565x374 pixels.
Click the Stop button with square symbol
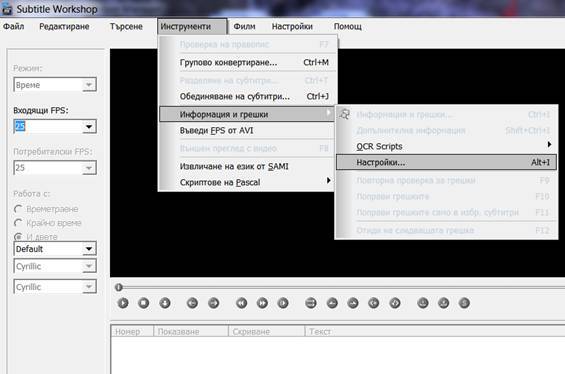(x=143, y=303)
